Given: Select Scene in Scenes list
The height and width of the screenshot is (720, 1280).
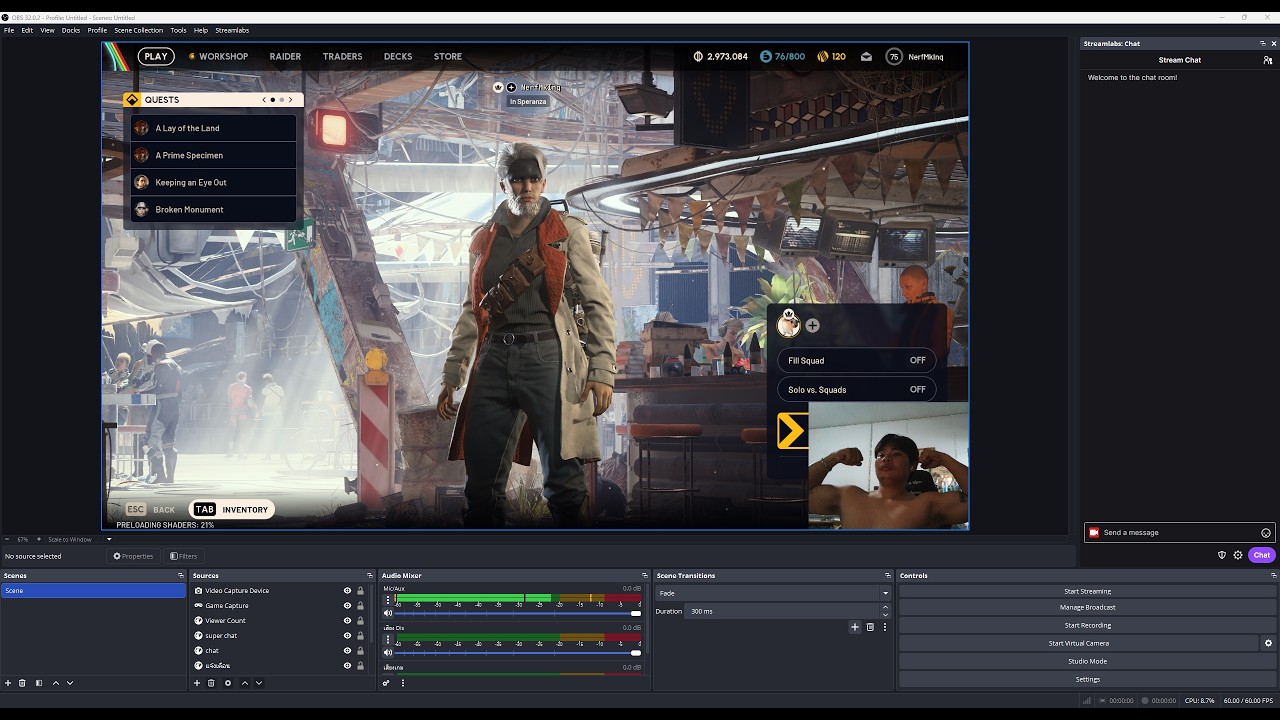Looking at the screenshot, I should (x=93, y=591).
